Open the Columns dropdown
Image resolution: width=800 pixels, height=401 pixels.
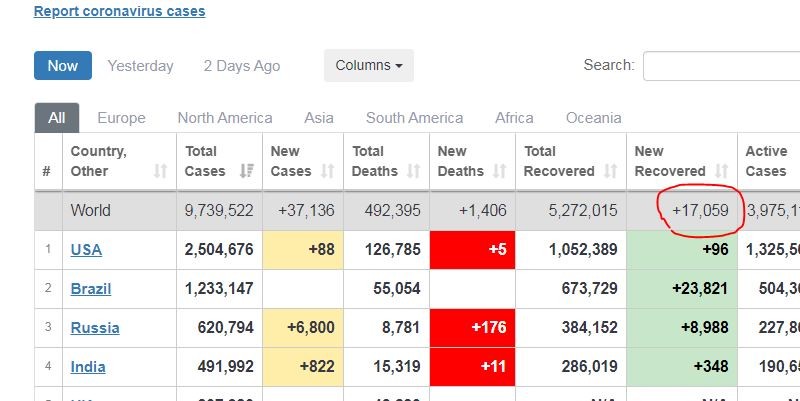point(368,66)
